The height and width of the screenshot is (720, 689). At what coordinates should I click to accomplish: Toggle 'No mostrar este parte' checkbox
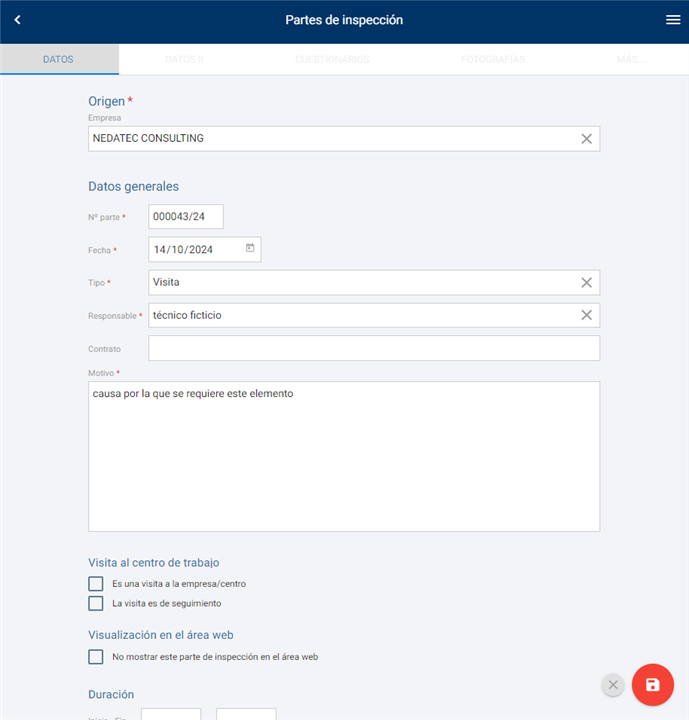point(96,657)
